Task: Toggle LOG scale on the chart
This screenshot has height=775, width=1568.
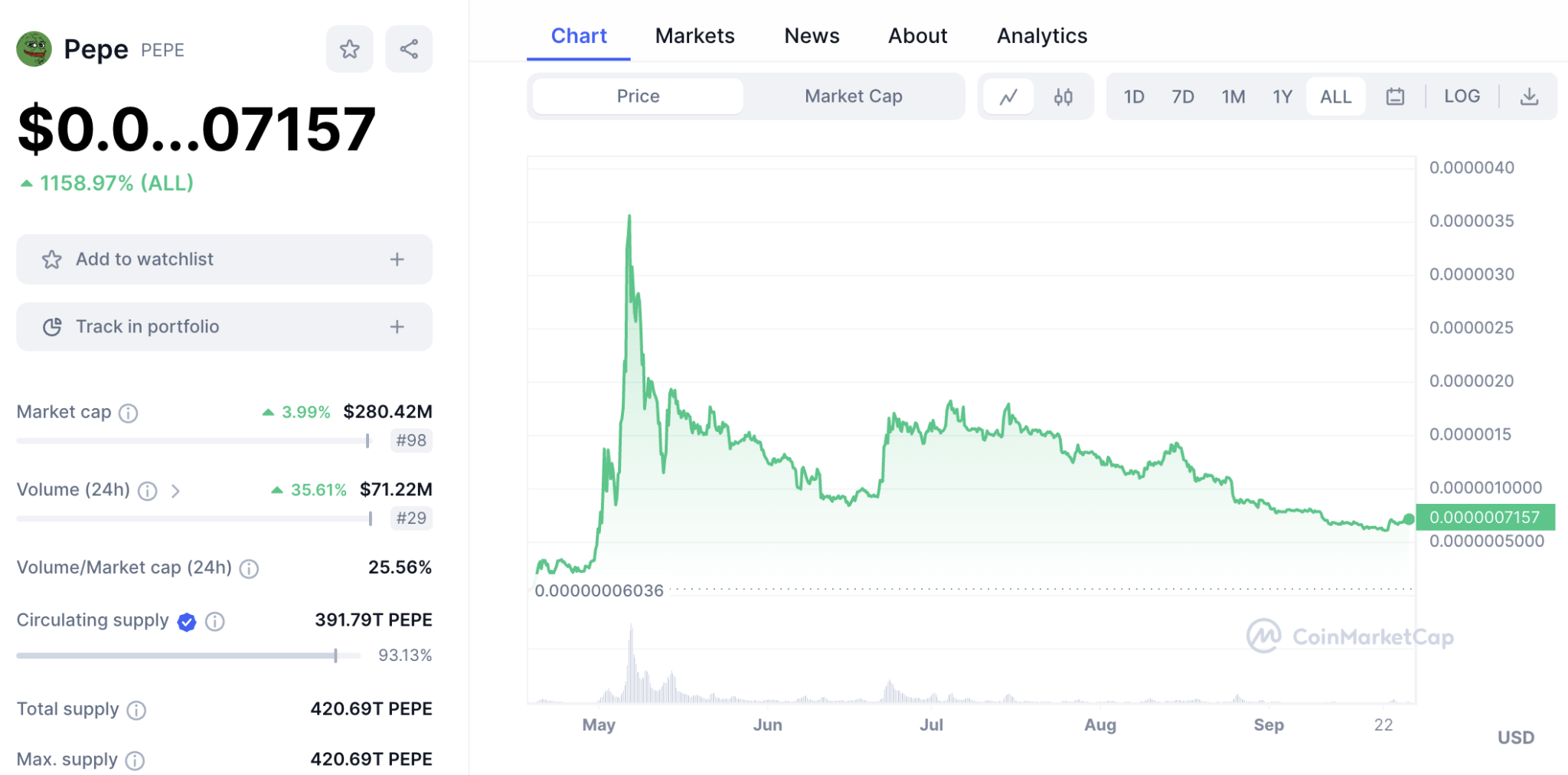Action: [1462, 96]
